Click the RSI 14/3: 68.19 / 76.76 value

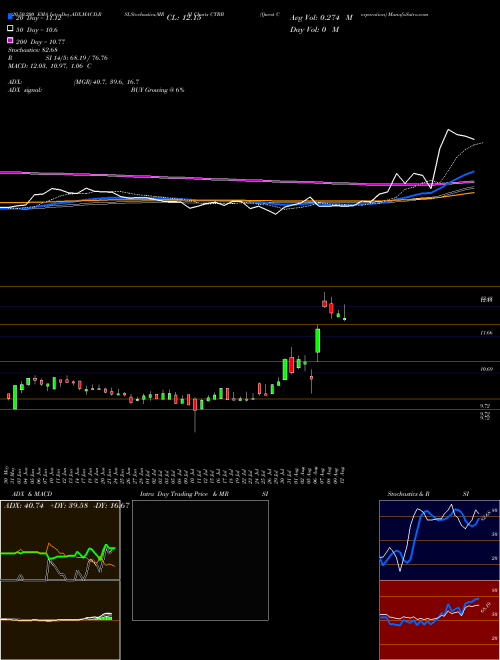point(77,58)
